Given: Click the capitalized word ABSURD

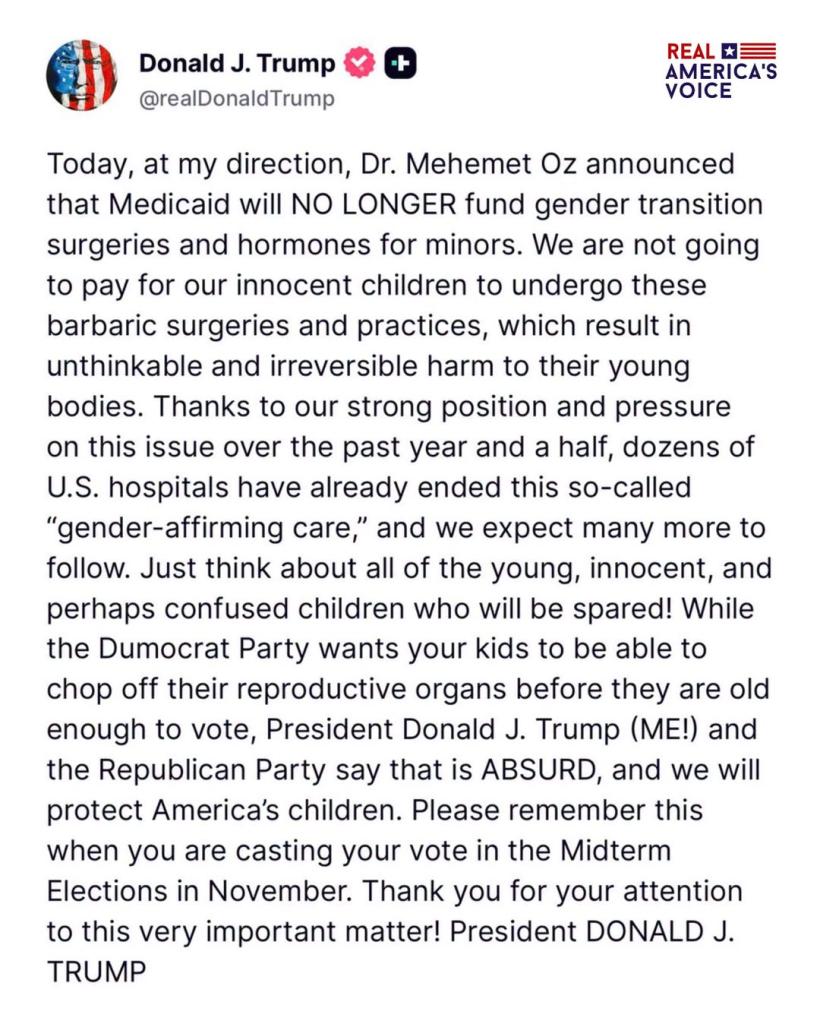Looking at the screenshot, I should tap(539, 770).
